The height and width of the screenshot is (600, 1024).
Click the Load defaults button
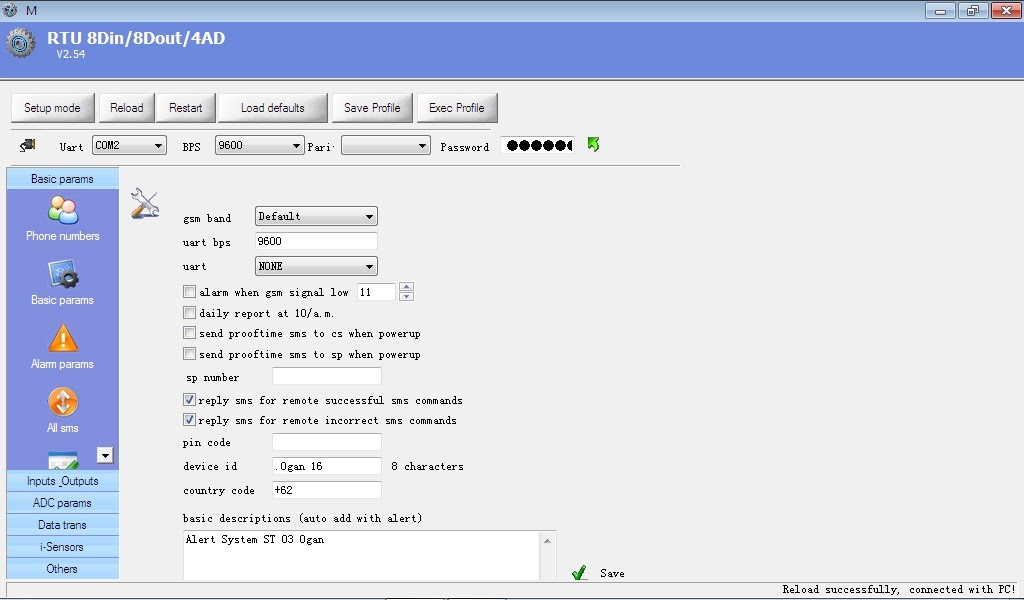(x=272, y=108)
